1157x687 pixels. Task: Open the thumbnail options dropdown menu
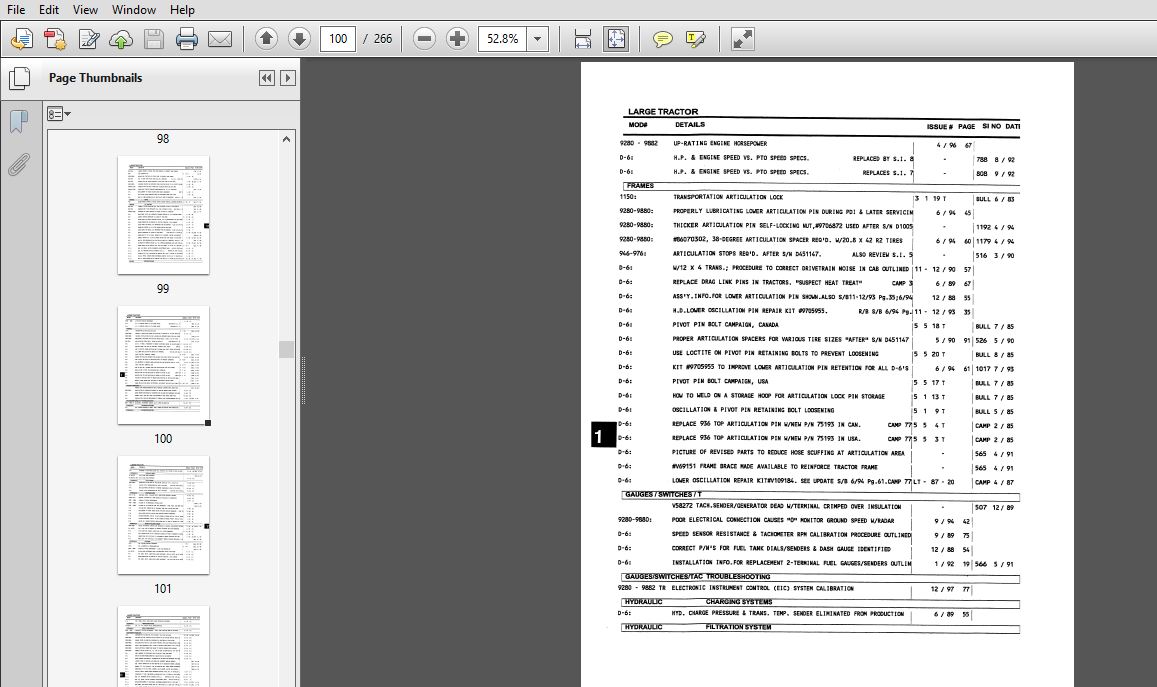point(58,114)
